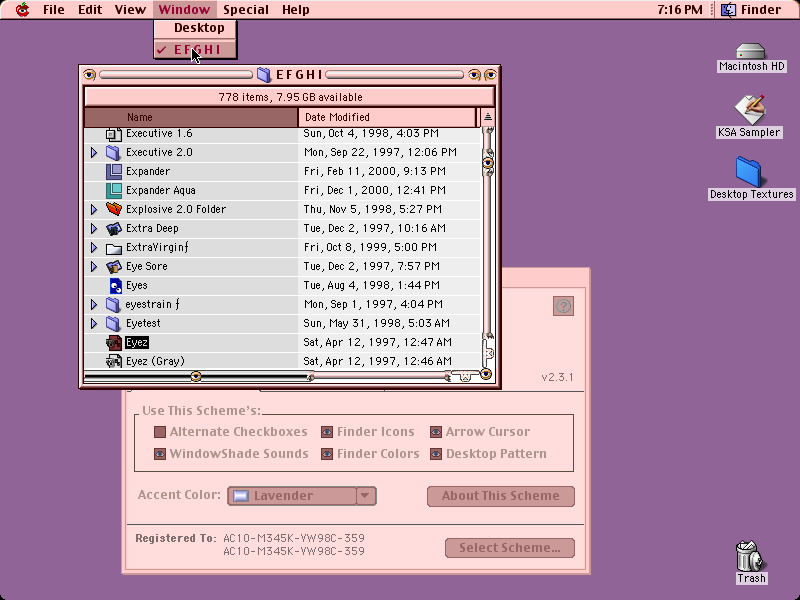Click the Trash icon
This screenshot has height=600, width=800.
[749, 556]
